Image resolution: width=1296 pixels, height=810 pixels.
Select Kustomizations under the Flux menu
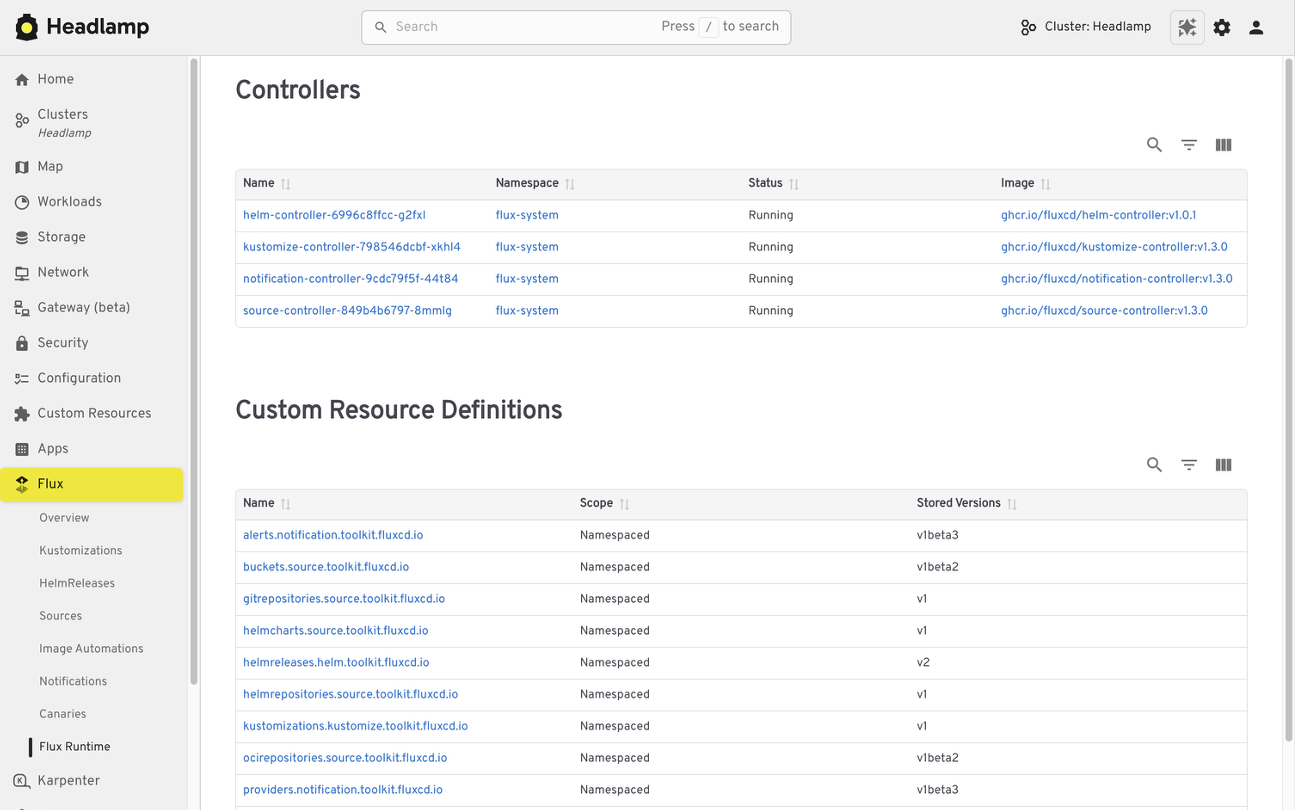[81, 550]
